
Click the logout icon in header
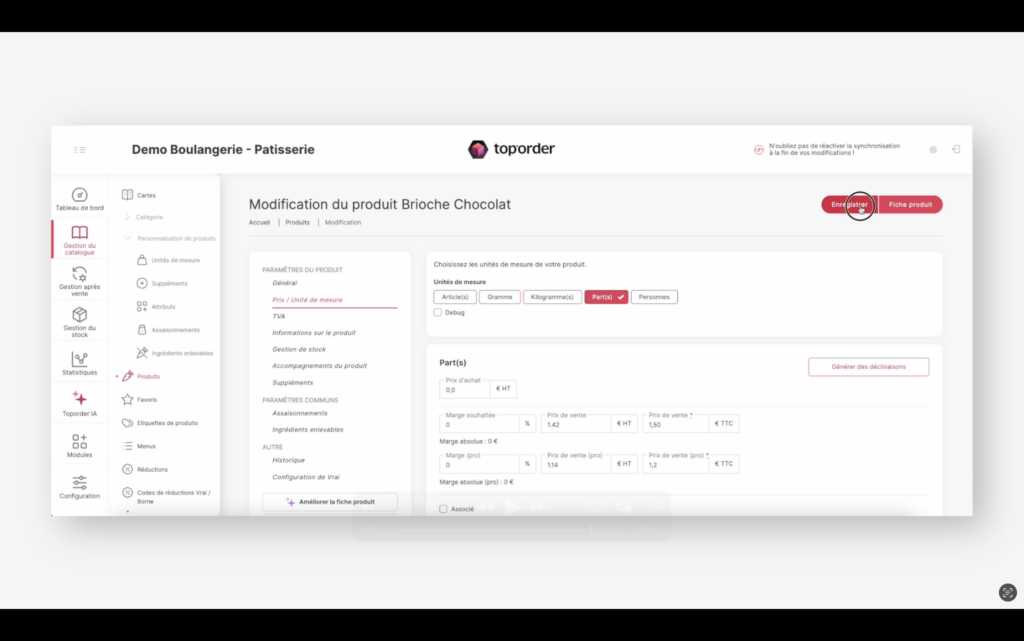955,149
